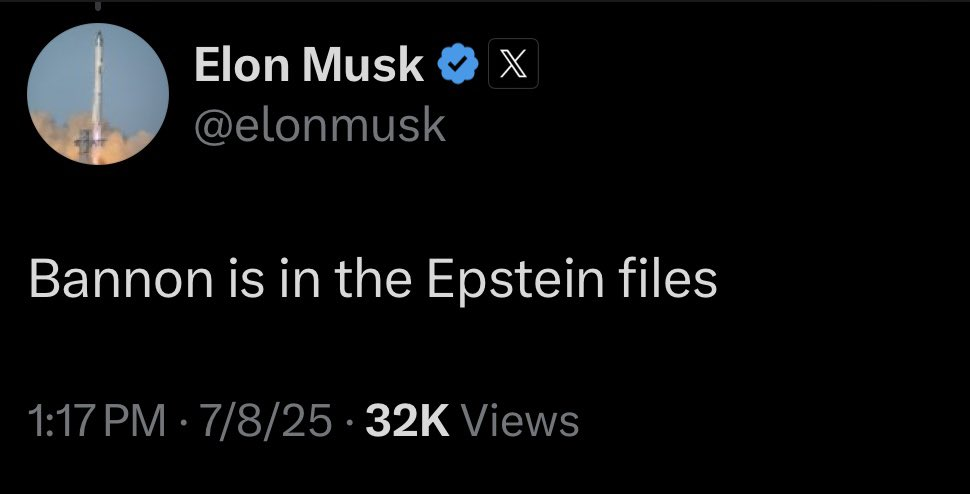Click the X affiliation badge icon
The image size is (970, 494).
pyautogui.click(x=512, y=66)
